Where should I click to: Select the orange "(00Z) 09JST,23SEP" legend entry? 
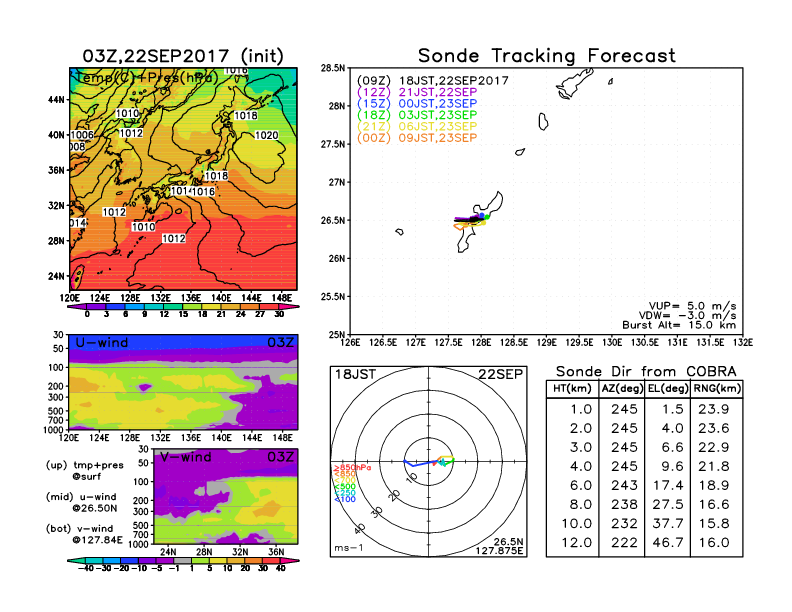point(417,138)
